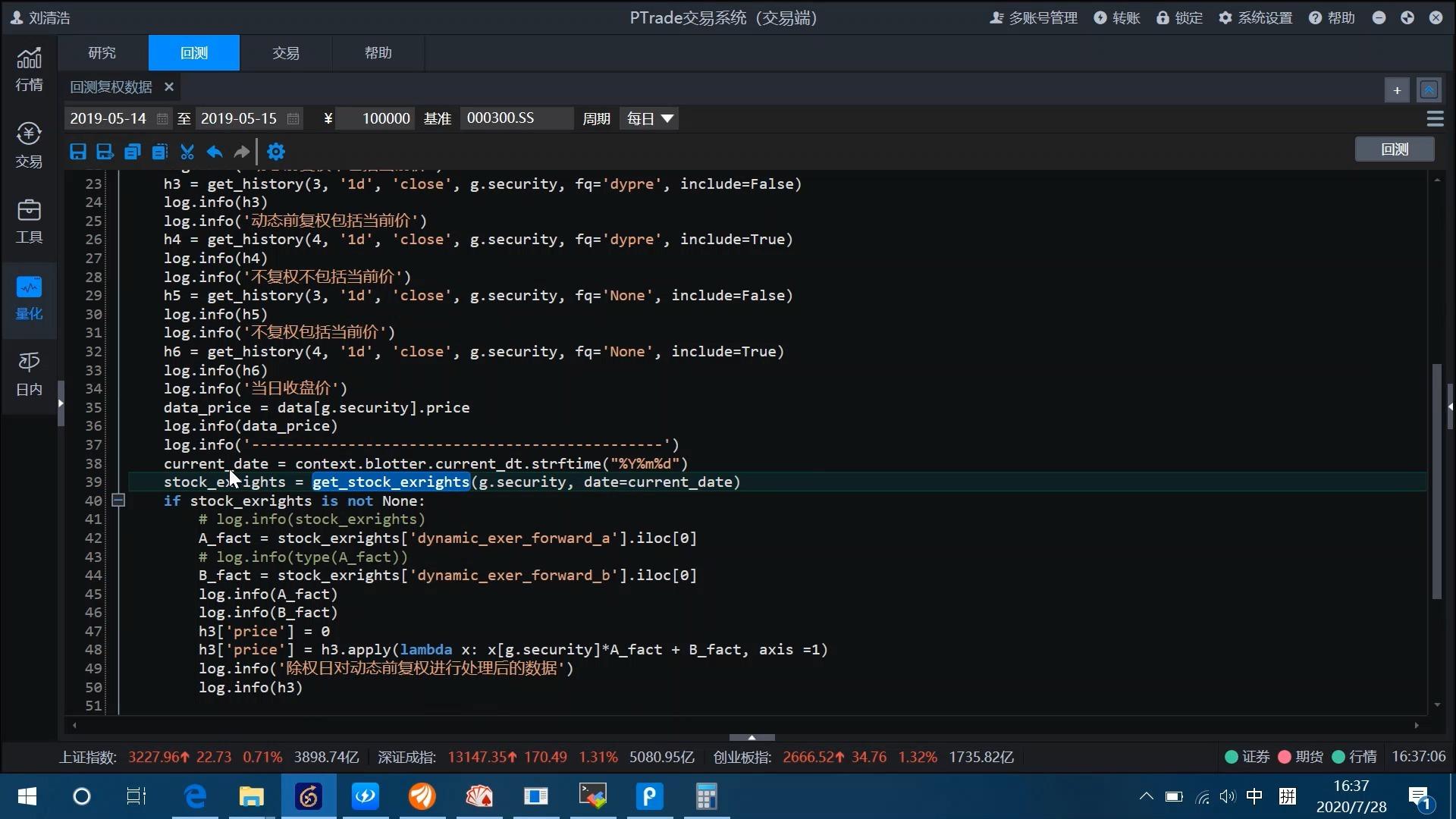Click highlighted get_stock_exrights in line 39

click(x=391, y=482)
